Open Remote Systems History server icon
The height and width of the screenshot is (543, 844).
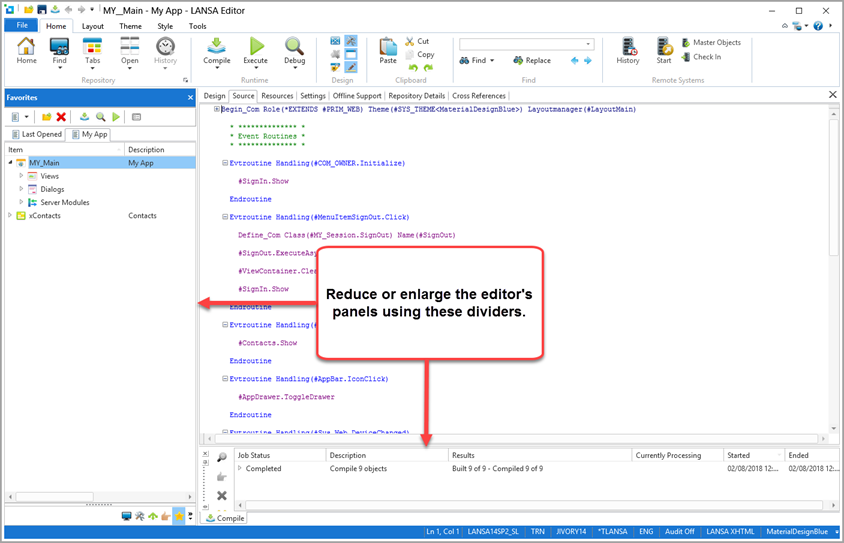click(629, 47)
